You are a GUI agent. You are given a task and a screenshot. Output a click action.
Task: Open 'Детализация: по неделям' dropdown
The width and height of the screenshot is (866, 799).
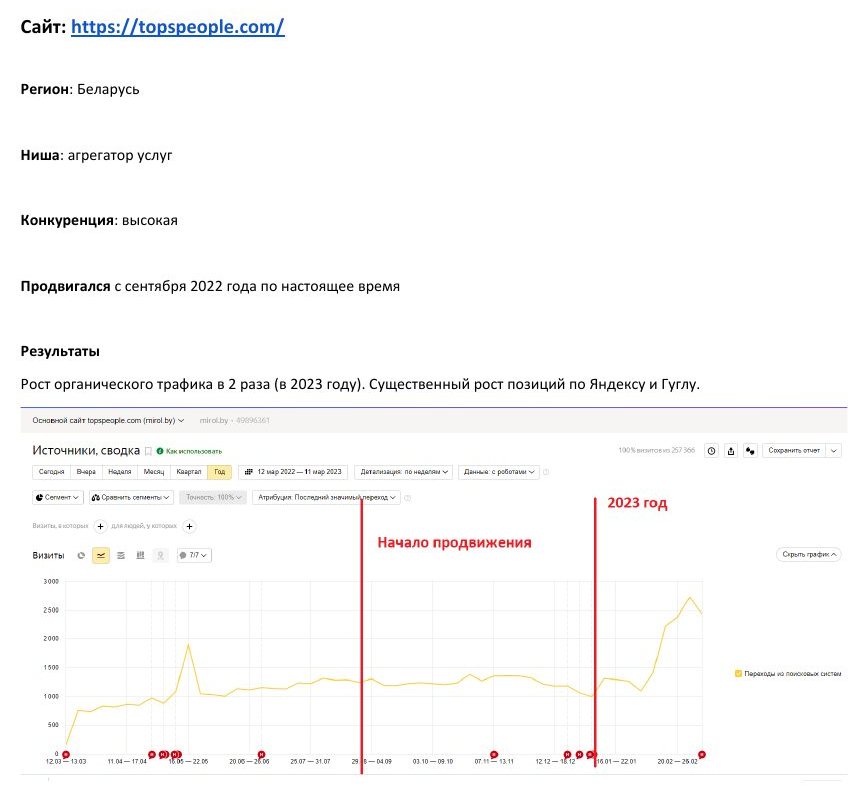tap(404, 472)
